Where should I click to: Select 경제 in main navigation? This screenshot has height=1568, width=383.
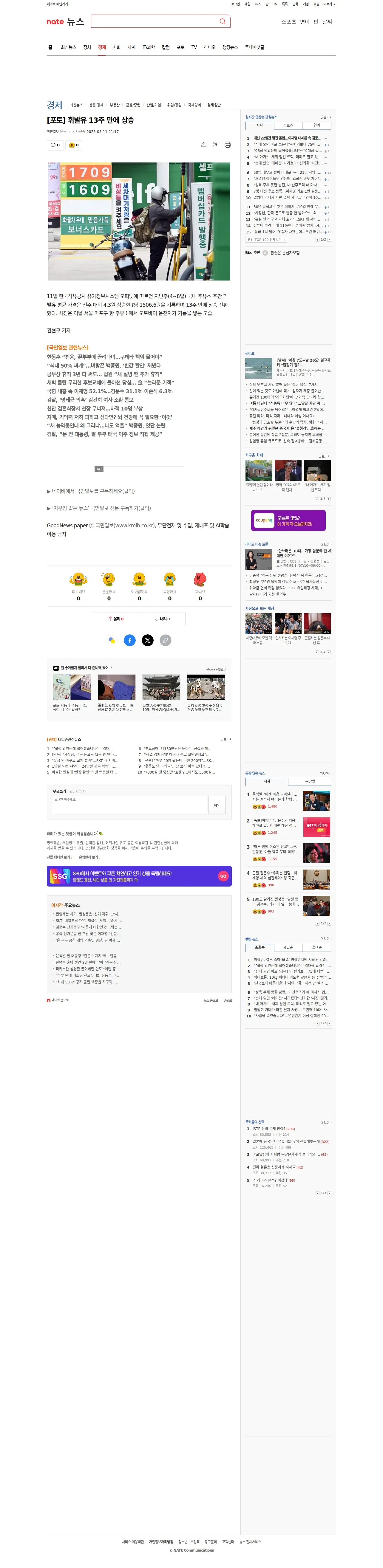(x=102, y=47)
